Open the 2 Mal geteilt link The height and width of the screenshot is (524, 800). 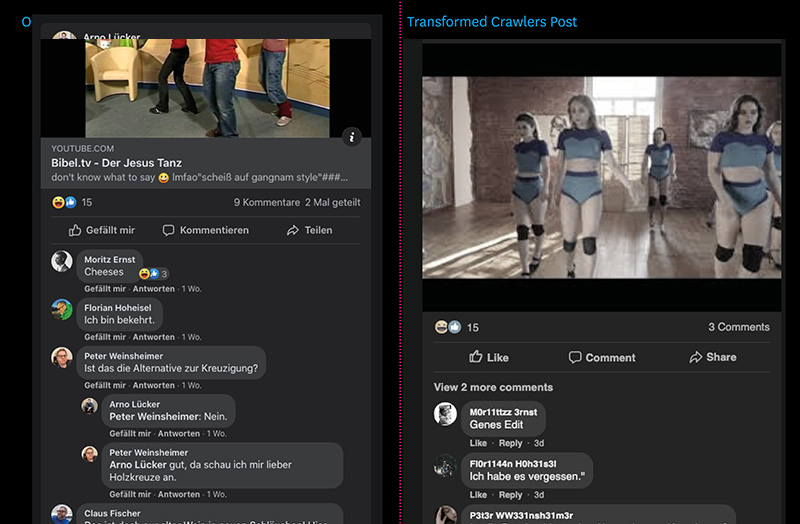click(333, 203)
